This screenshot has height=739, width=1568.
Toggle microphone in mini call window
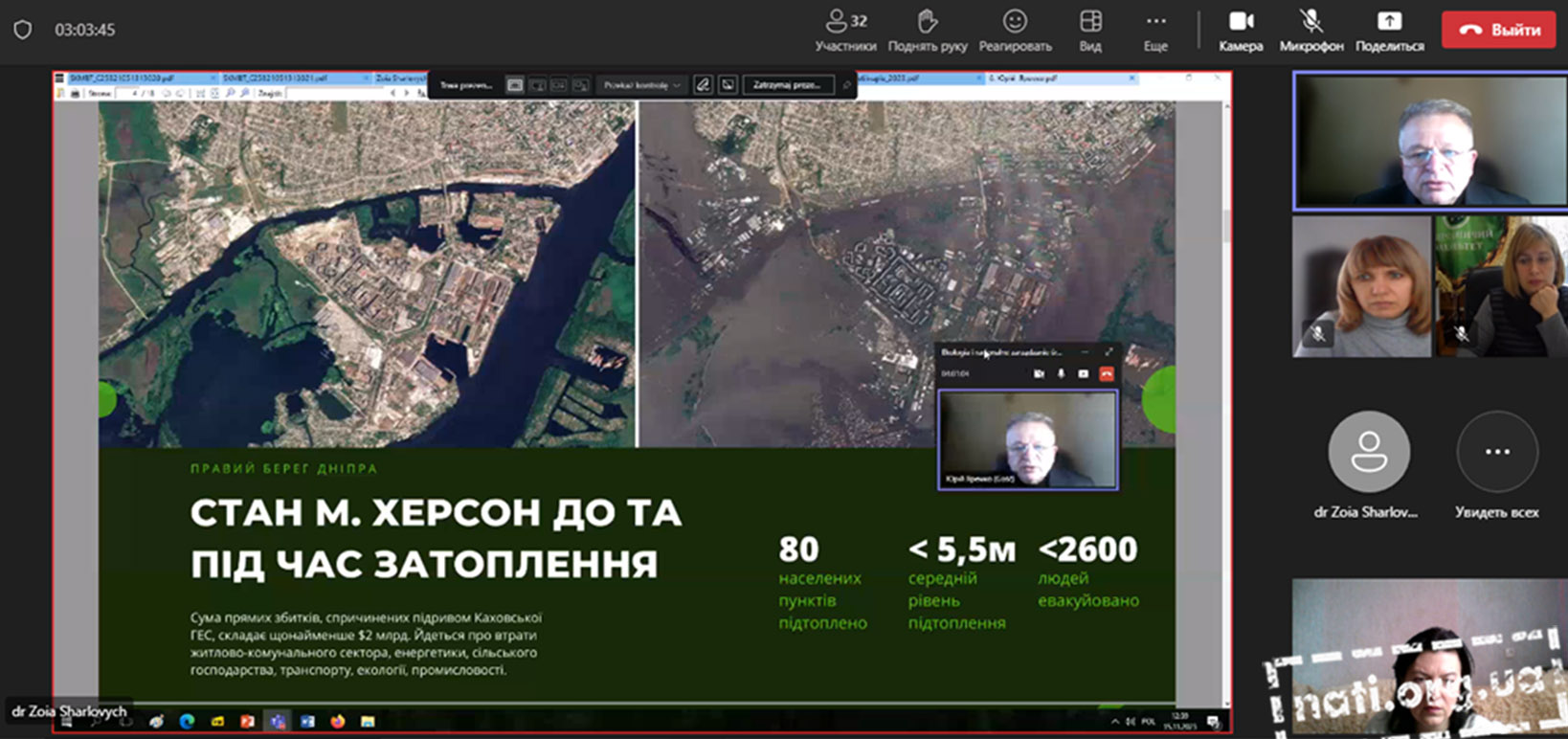click(x=1061, y=373)
